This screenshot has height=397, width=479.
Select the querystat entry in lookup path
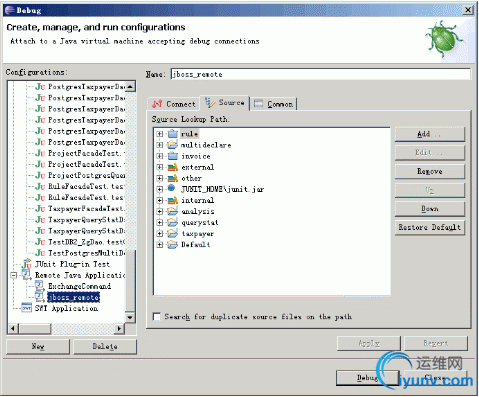200,222
